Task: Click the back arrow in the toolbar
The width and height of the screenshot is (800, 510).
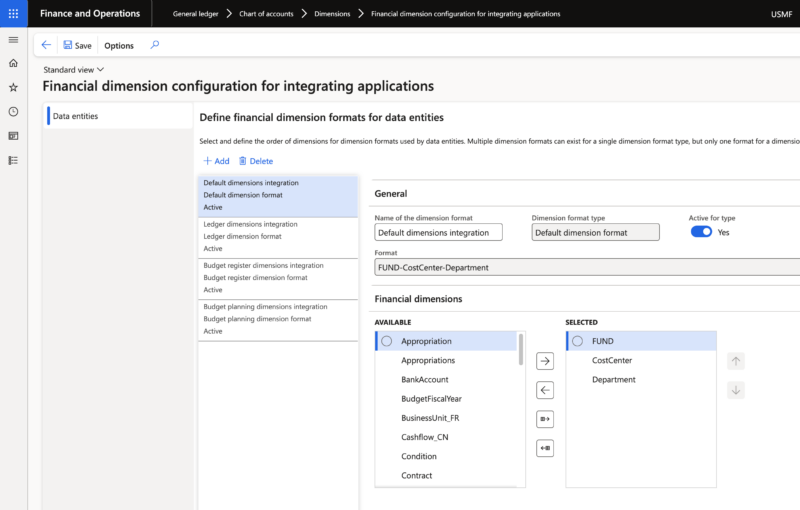Action: click(46, 45)
